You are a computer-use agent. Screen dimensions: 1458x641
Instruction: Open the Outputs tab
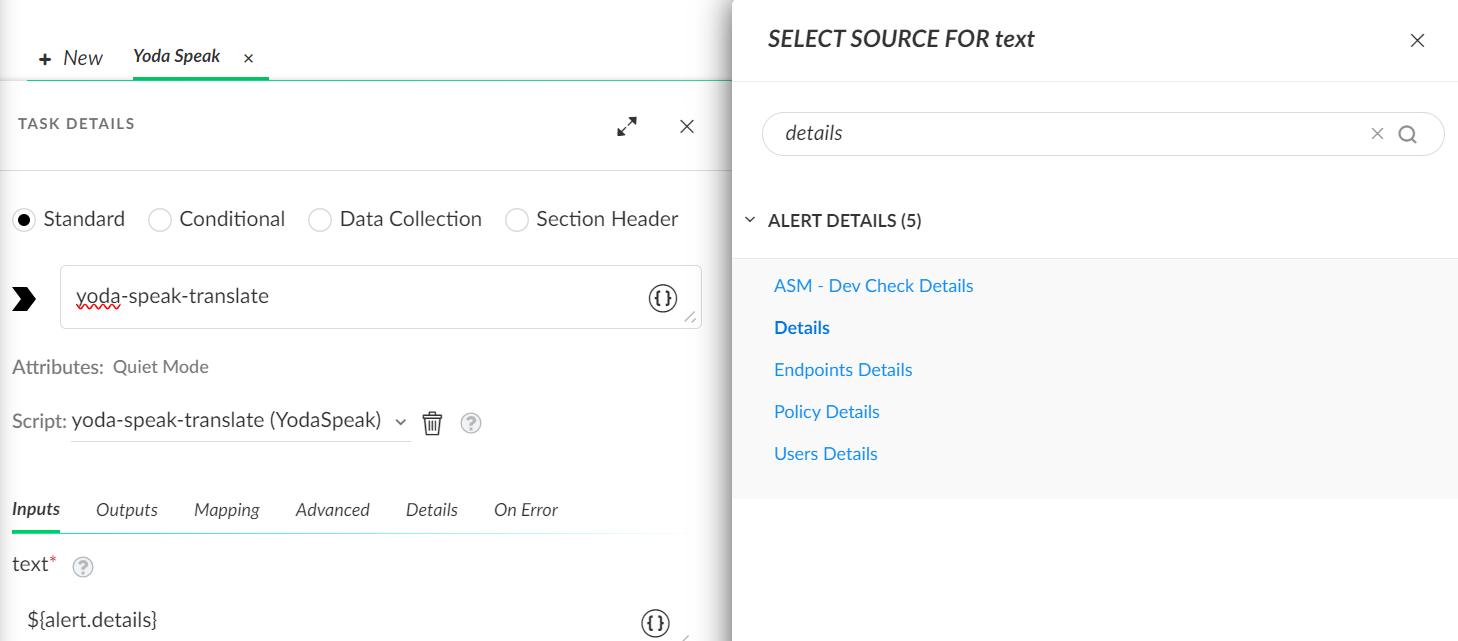tap(127, 510)
